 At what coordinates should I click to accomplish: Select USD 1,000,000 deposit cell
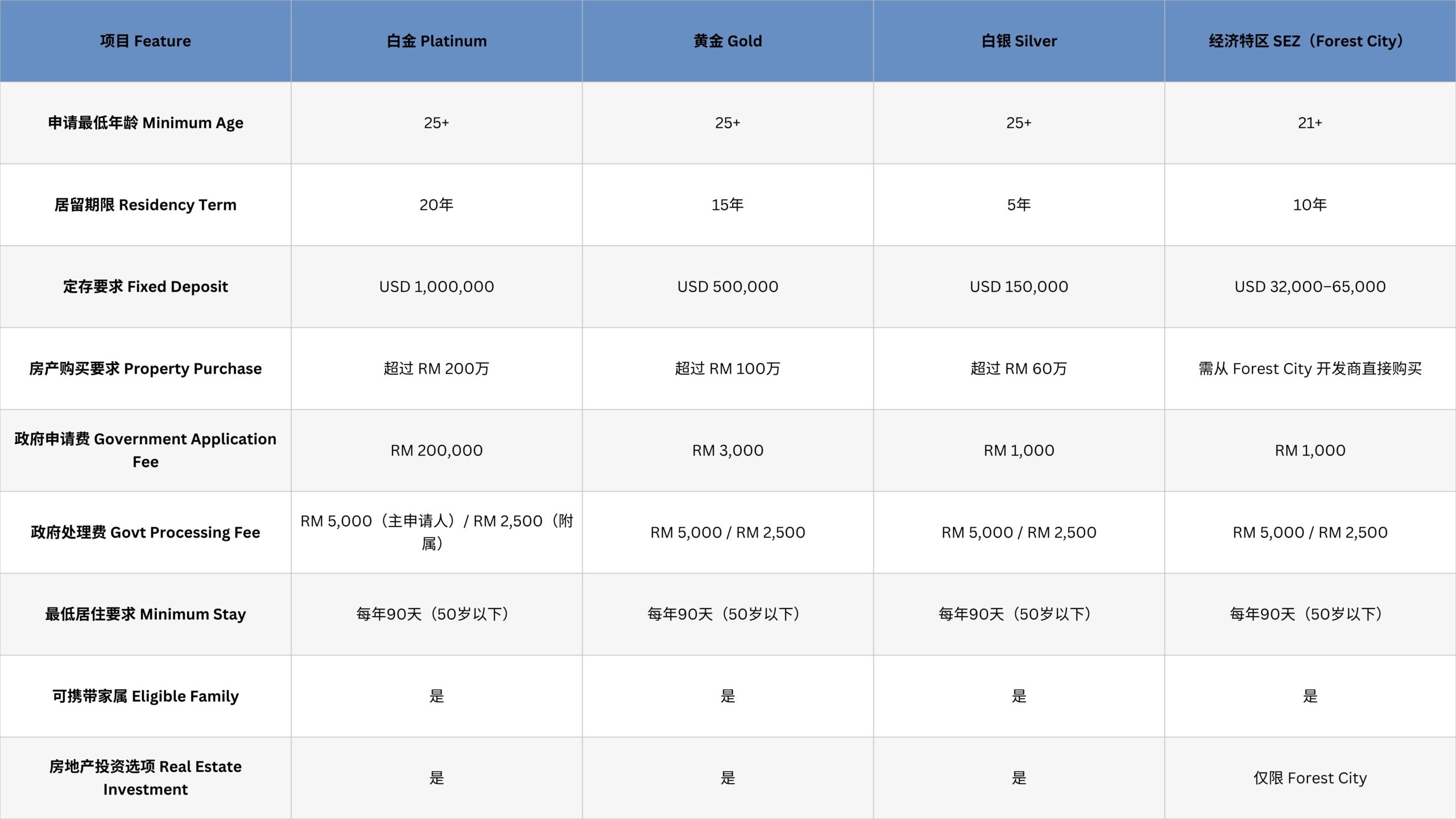tap(436, 287)
